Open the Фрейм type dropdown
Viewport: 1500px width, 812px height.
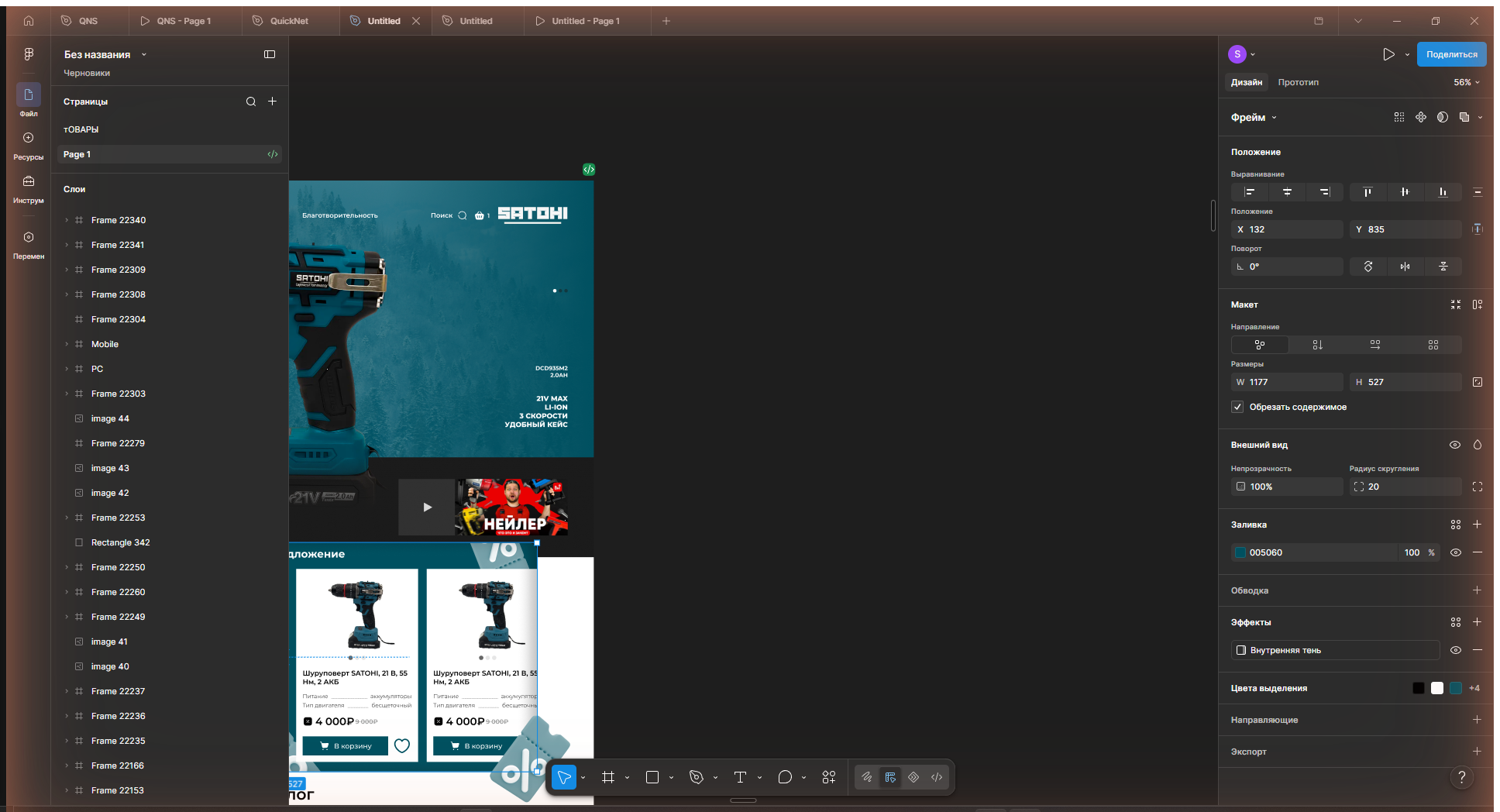(x=1254, y=118)
